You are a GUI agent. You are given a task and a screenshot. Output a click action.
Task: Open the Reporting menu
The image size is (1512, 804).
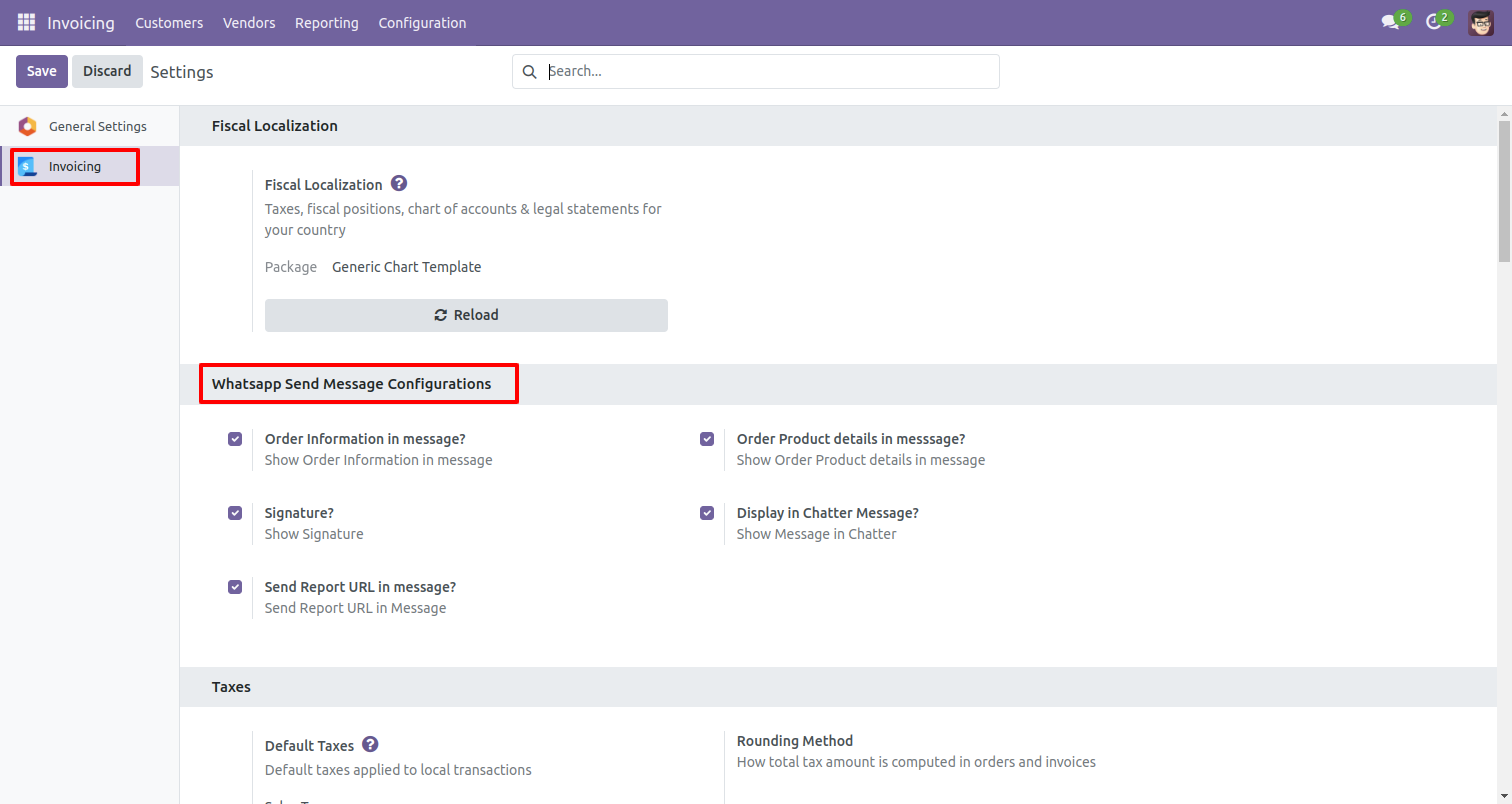(x=327, y=22)
